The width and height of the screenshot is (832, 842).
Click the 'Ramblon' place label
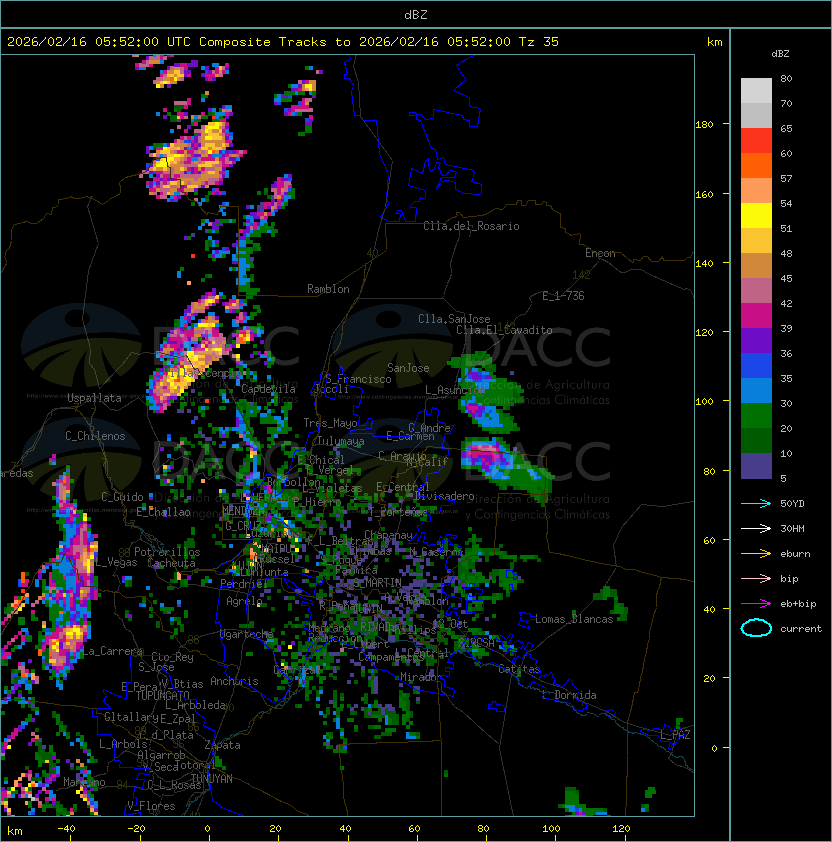[328, 289]
